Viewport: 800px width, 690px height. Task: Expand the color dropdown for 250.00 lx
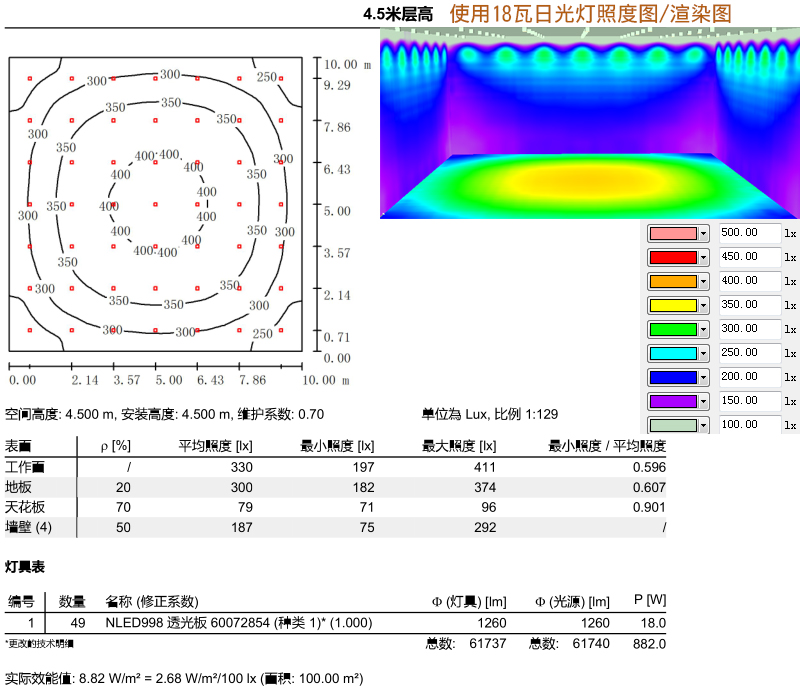click(704, 354)
